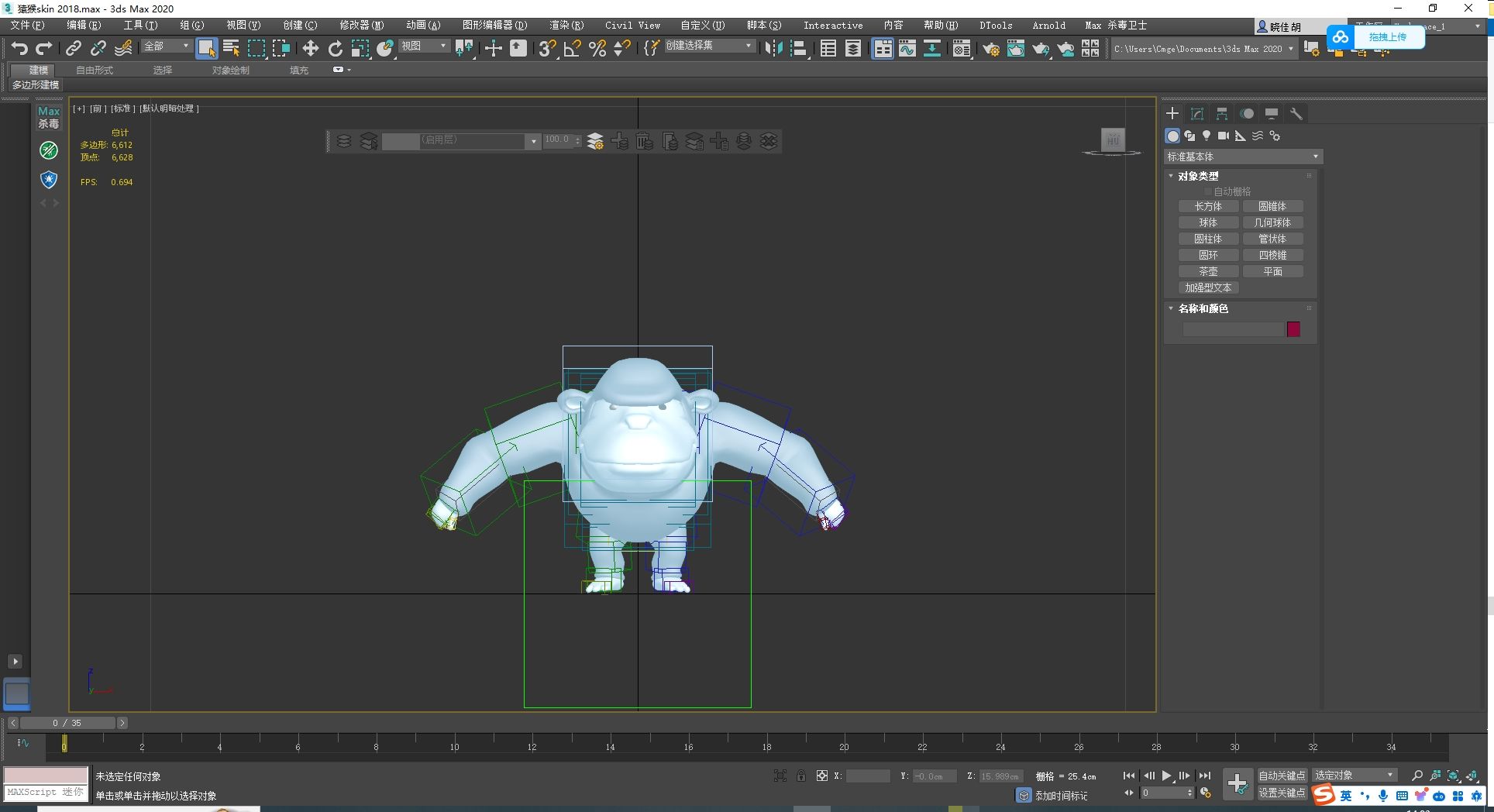Activate the Unlink Selection tool
Viewport: 1494px width, 812px height.
pos(98,48)
